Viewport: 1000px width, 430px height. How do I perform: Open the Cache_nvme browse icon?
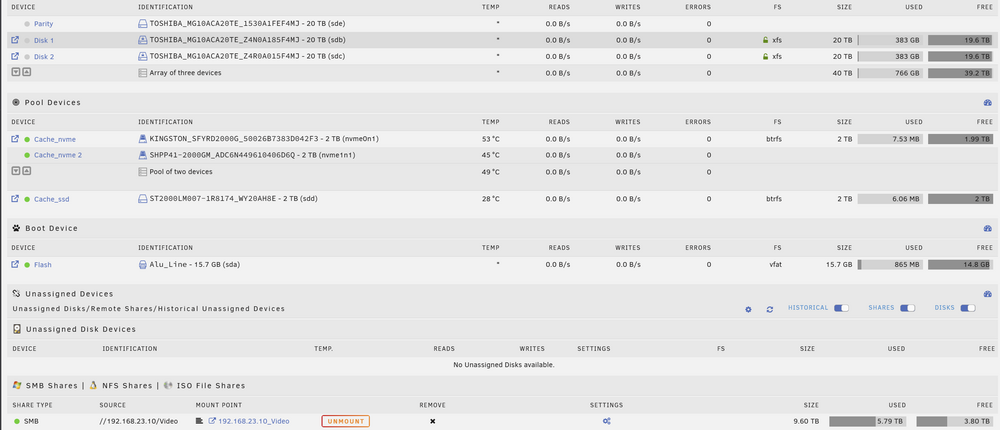click(15, 138)
